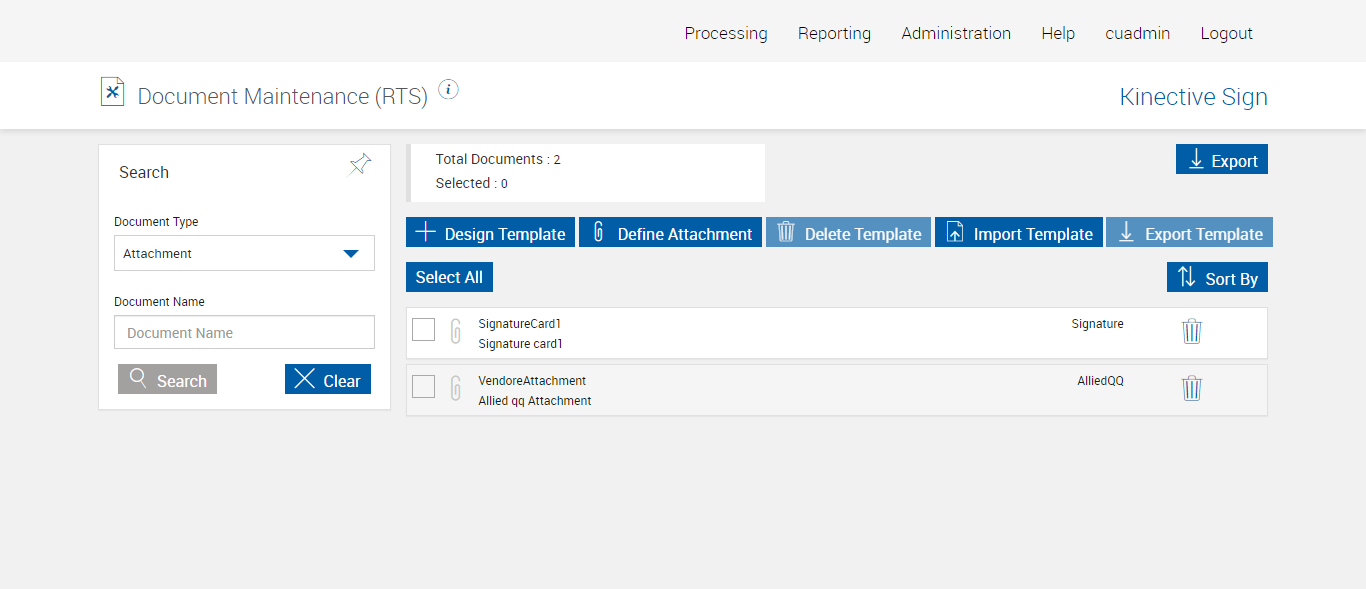Click the 'Signature card1' description text
1366x589 pixels.
pyautogui.click(x=521, y=344)
